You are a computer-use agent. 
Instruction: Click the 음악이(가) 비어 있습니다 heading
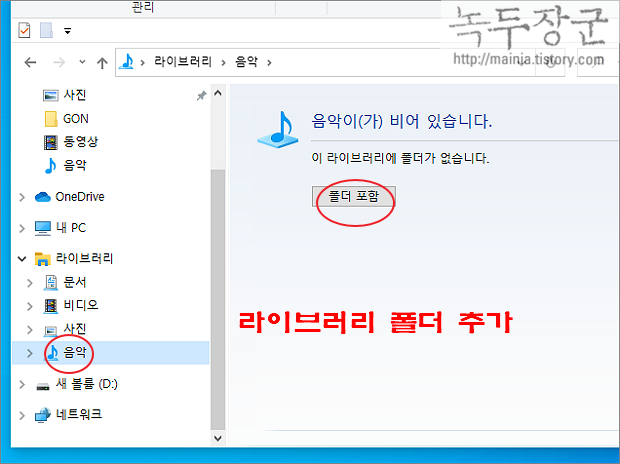[402, 121]
